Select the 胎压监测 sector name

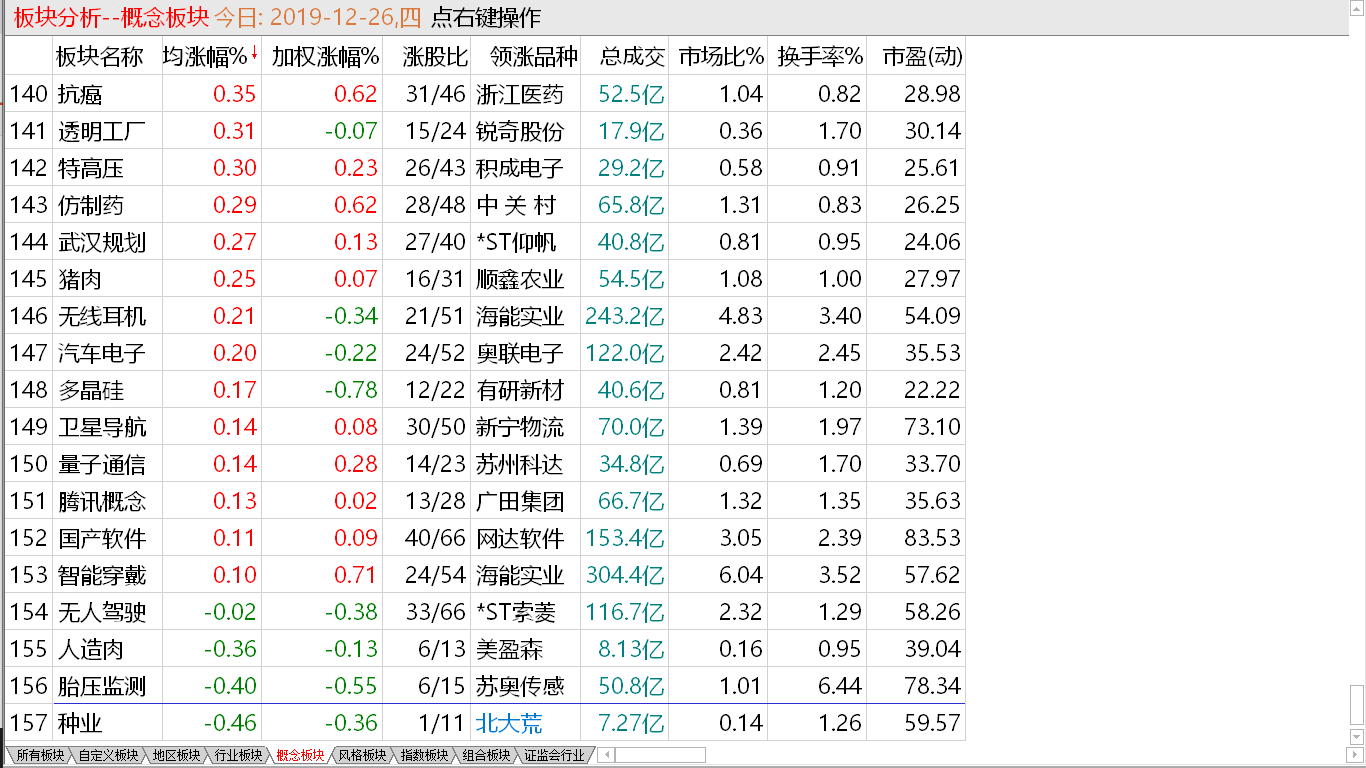102,686
